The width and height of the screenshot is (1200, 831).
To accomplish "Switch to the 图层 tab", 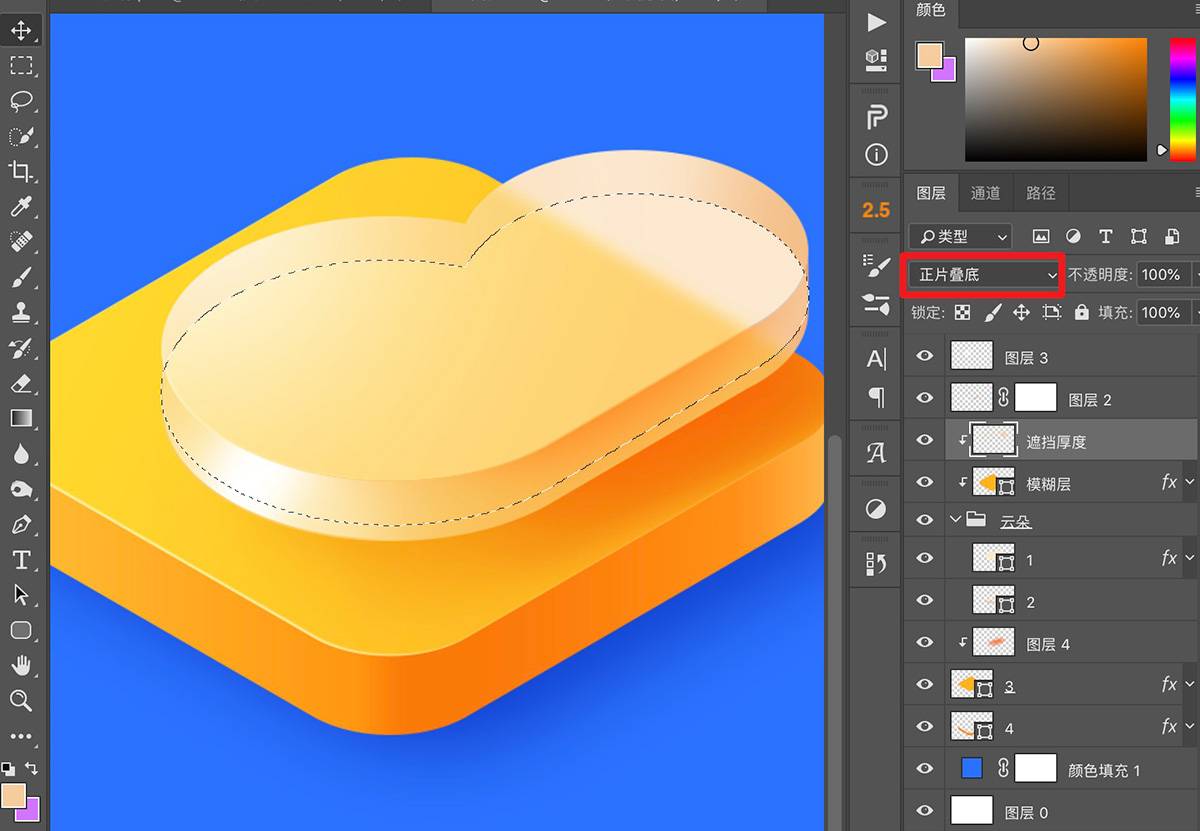I will [931, 193].
